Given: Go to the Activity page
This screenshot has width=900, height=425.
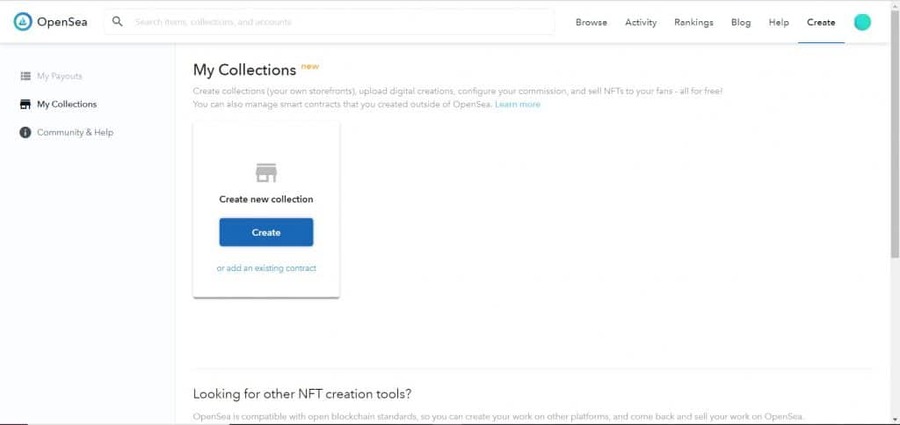Looking at the screenshot, I should [641, 22].
